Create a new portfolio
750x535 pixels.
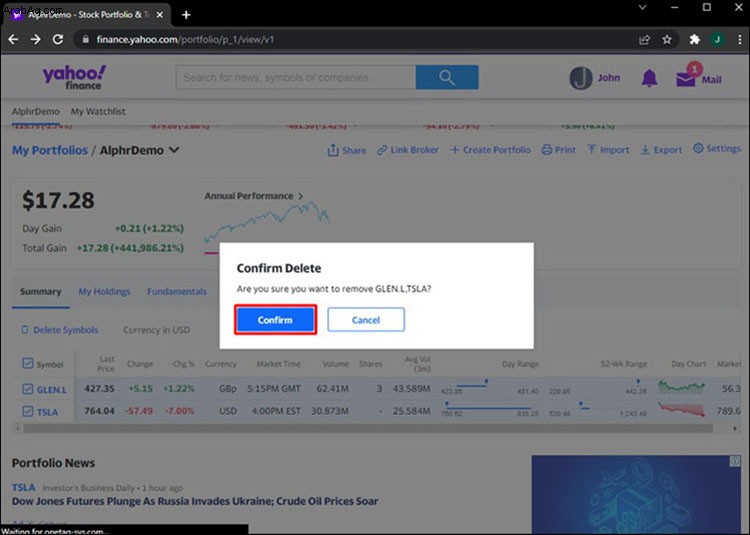(490, 150)
